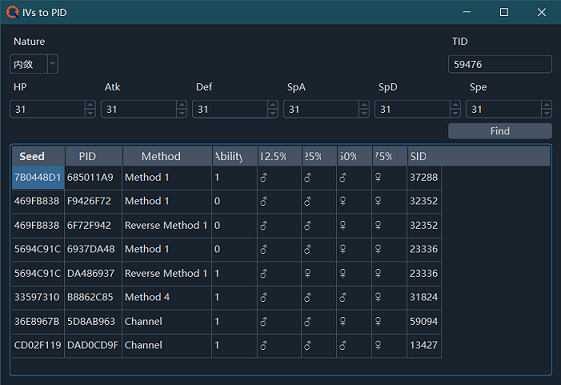Decrease SpD IV with down arrow
The width and height of the screenshot is (561, 385).
point(455,113)
